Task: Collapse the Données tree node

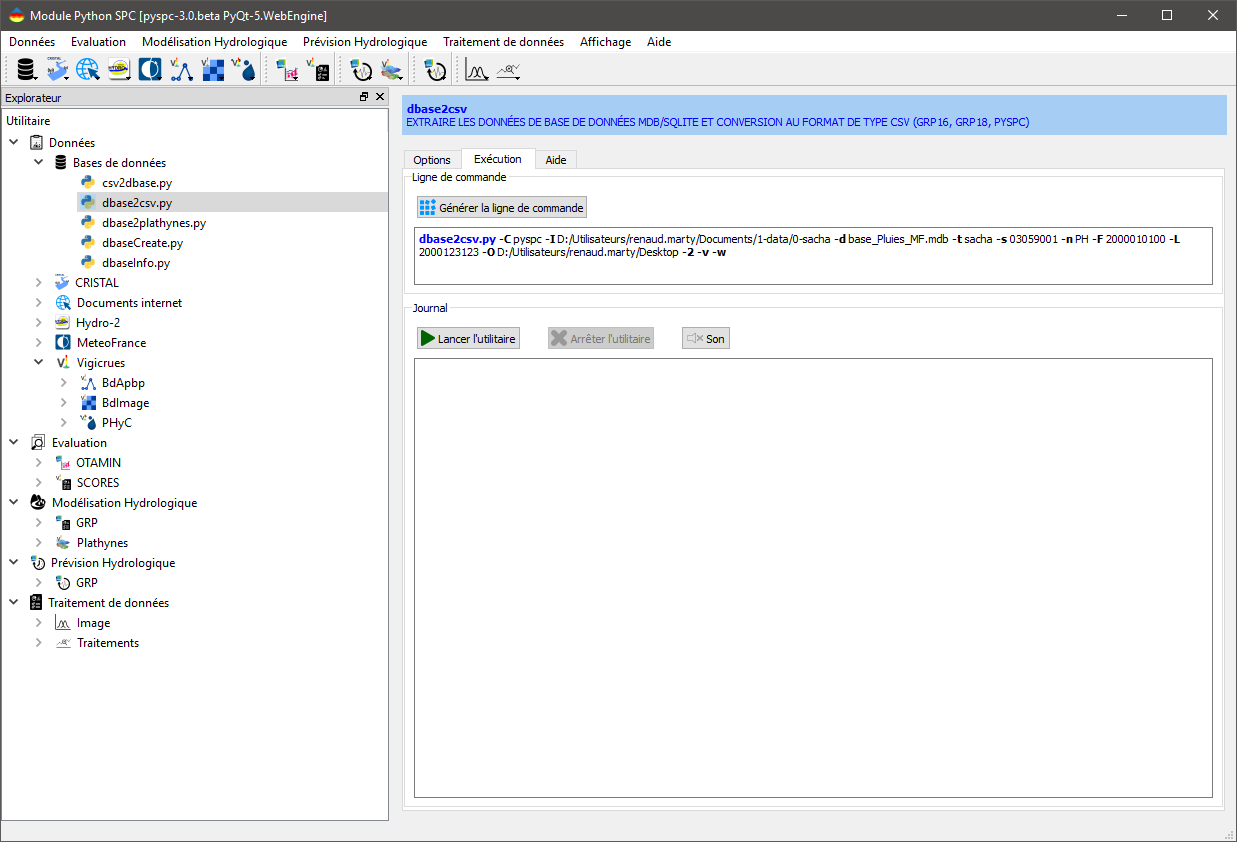Action: point(14,143)
